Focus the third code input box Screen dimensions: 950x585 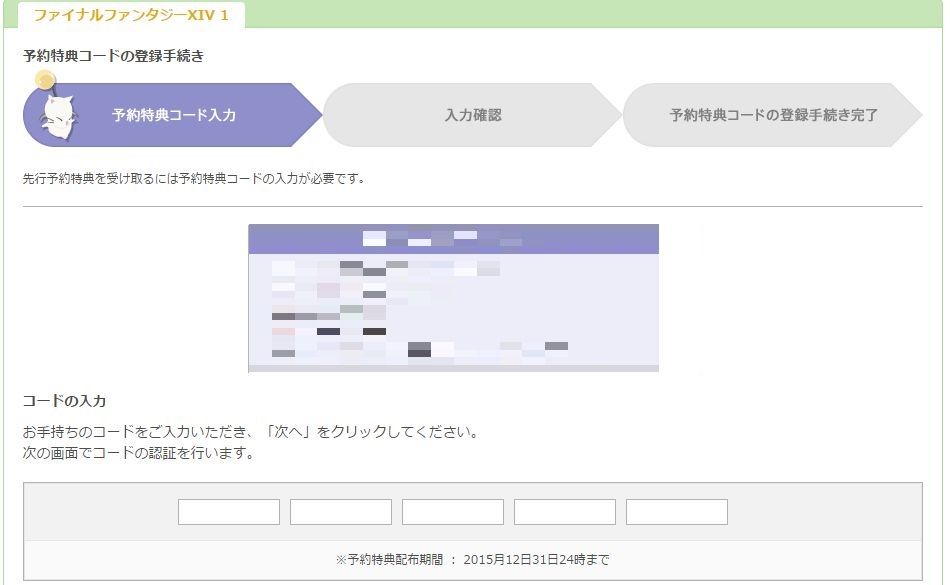453,512
